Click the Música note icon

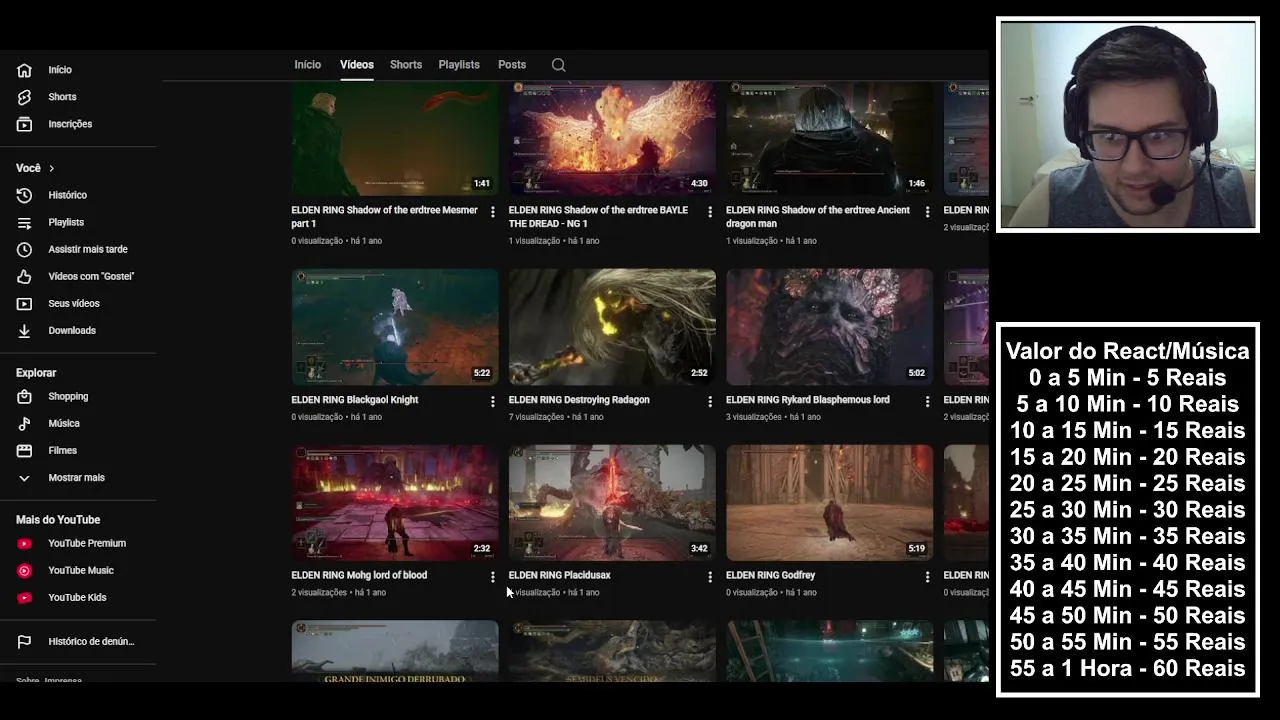[x=25, y=423]
